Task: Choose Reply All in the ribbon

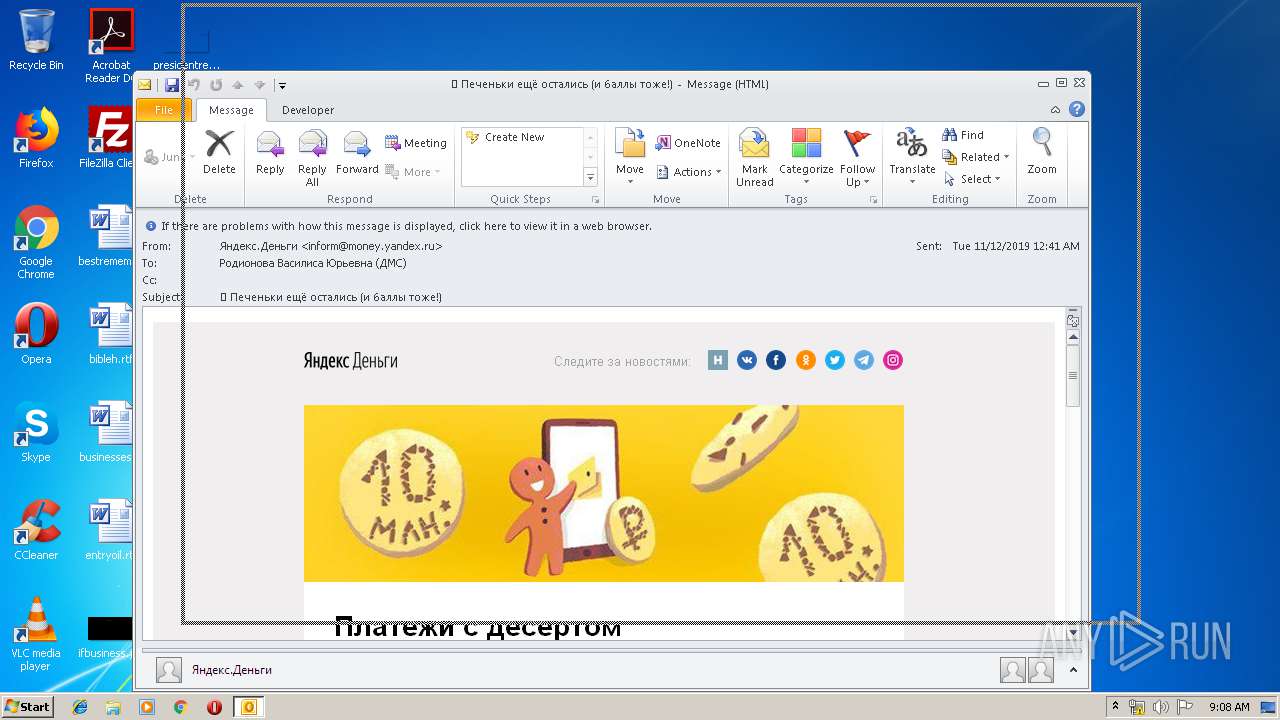Action: point(312,158)
